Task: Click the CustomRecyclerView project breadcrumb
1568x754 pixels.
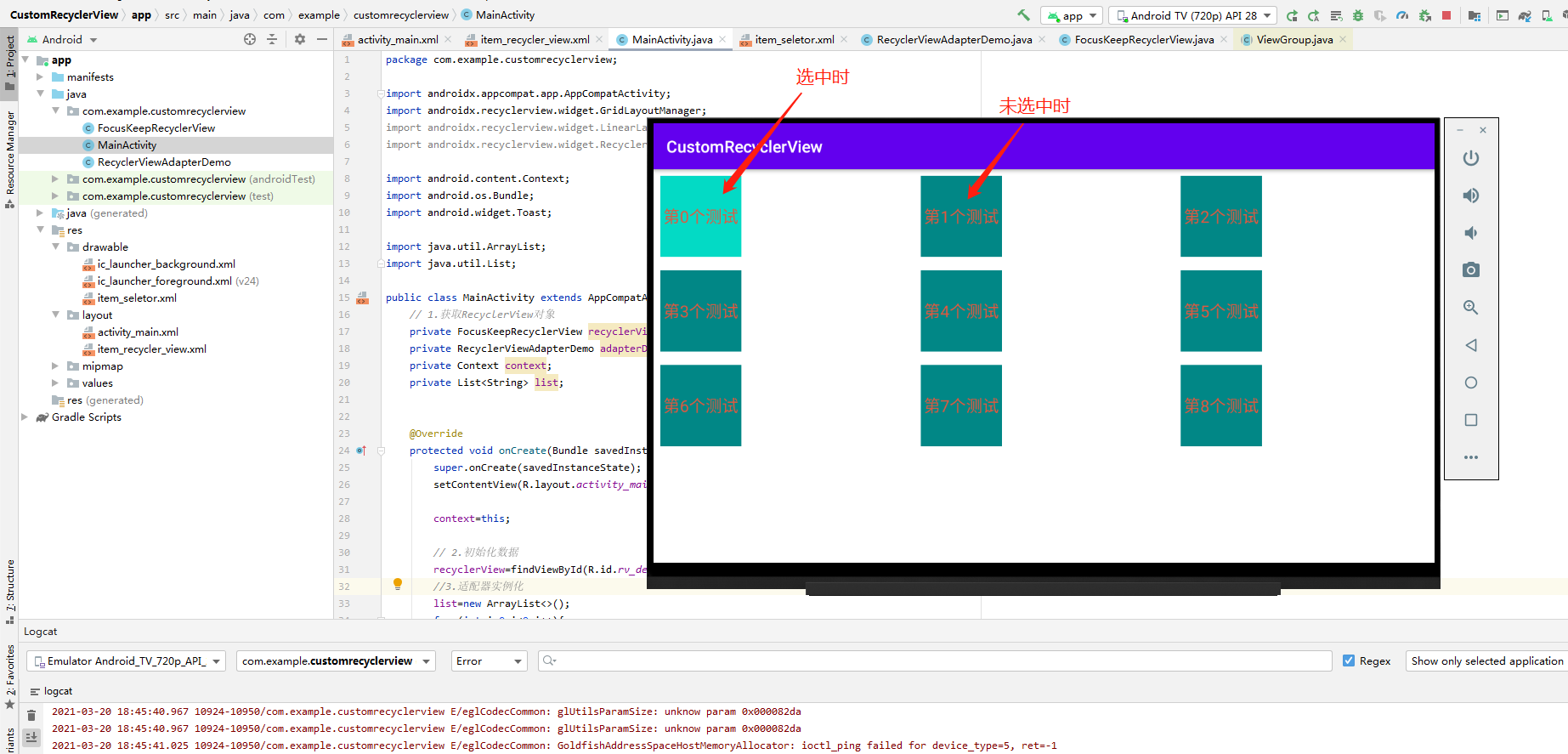Action: pos(65,15)
